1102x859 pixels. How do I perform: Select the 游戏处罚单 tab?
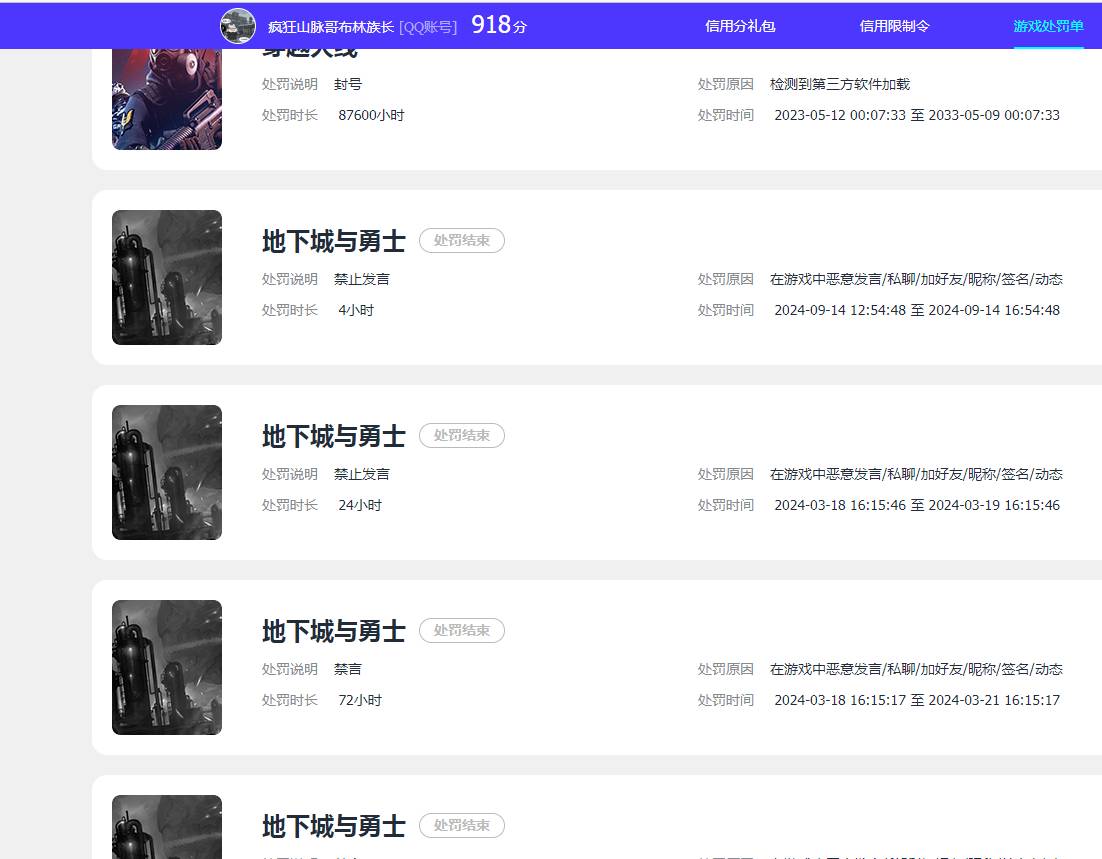(1047, 26)
